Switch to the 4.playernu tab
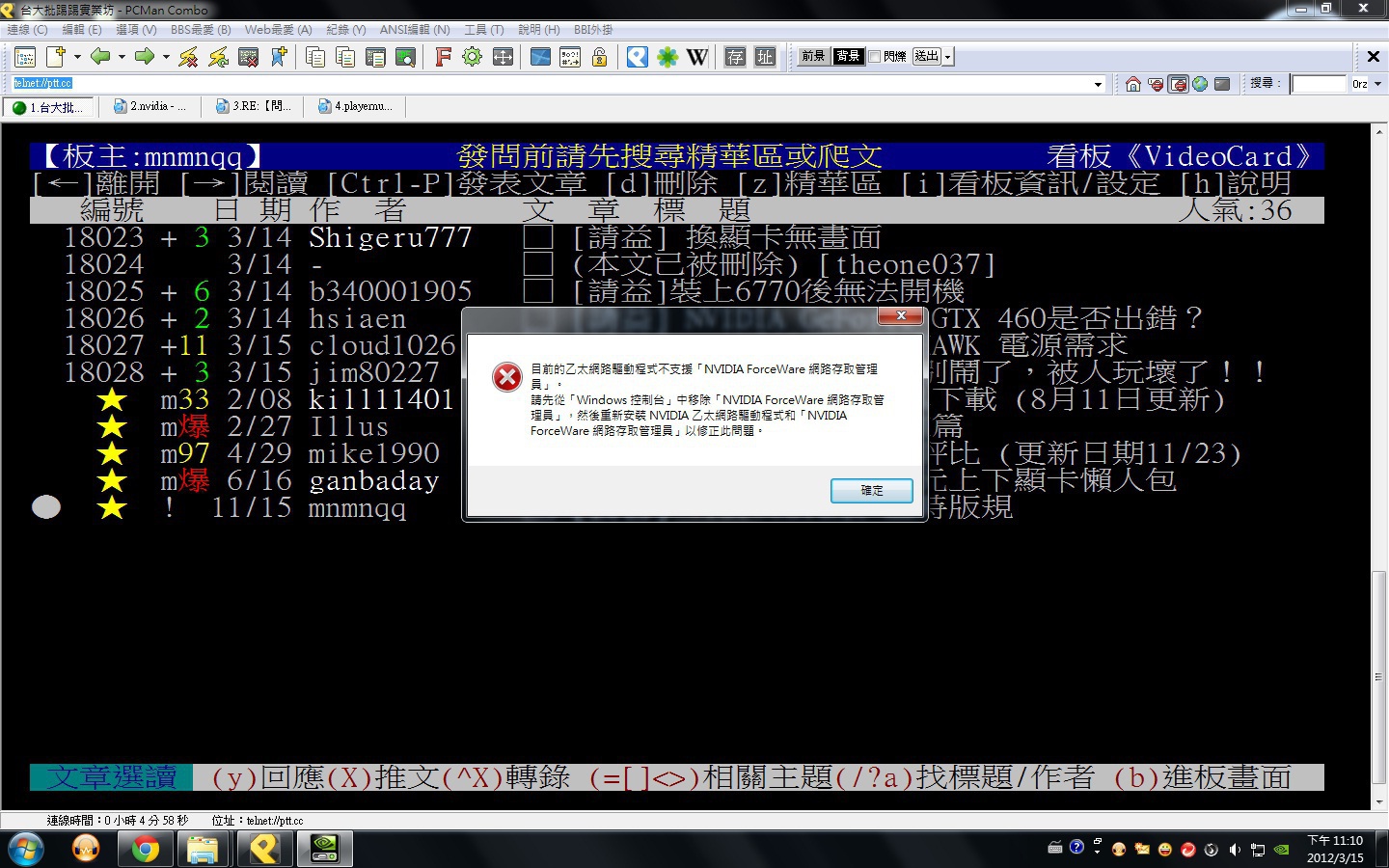 click(x=357, y=107)
